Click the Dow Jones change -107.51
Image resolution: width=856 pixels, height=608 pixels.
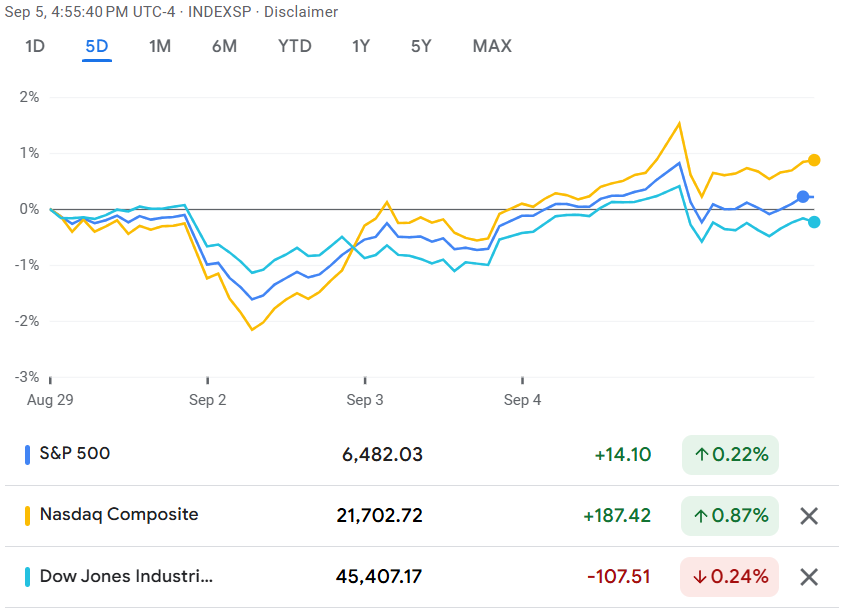(619, 577)
